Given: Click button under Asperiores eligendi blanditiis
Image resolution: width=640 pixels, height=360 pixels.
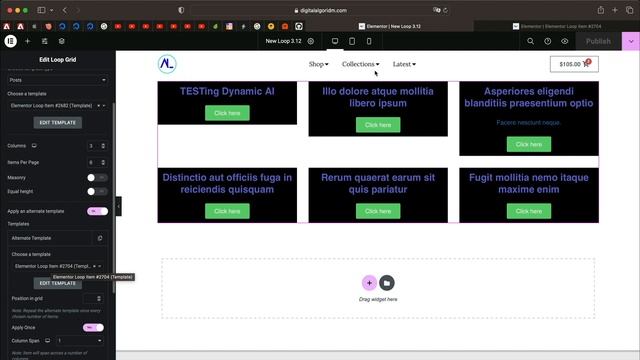Looking at the screenshot, I should tap(529, 144).
